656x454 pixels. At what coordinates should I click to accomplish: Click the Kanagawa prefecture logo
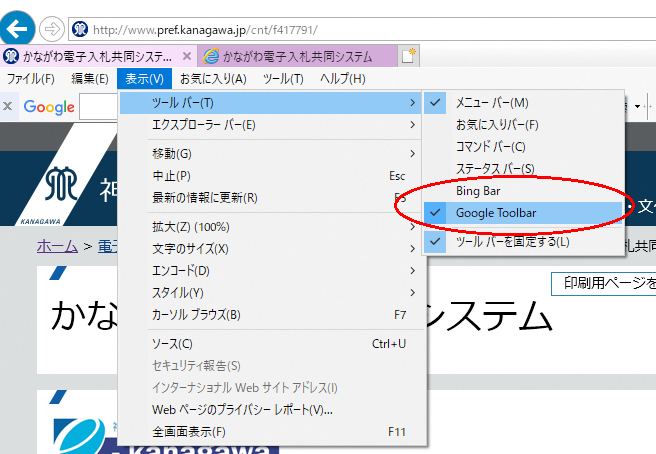click(61, 184)
